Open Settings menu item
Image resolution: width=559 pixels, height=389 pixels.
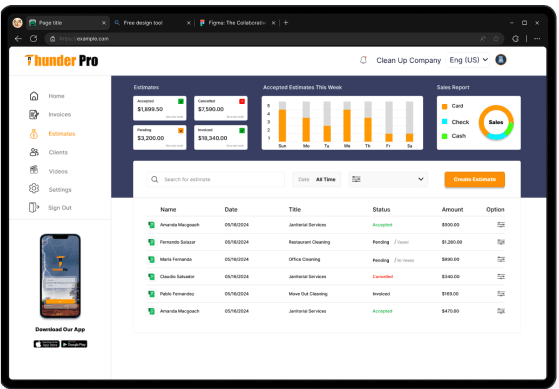(60, 189)
